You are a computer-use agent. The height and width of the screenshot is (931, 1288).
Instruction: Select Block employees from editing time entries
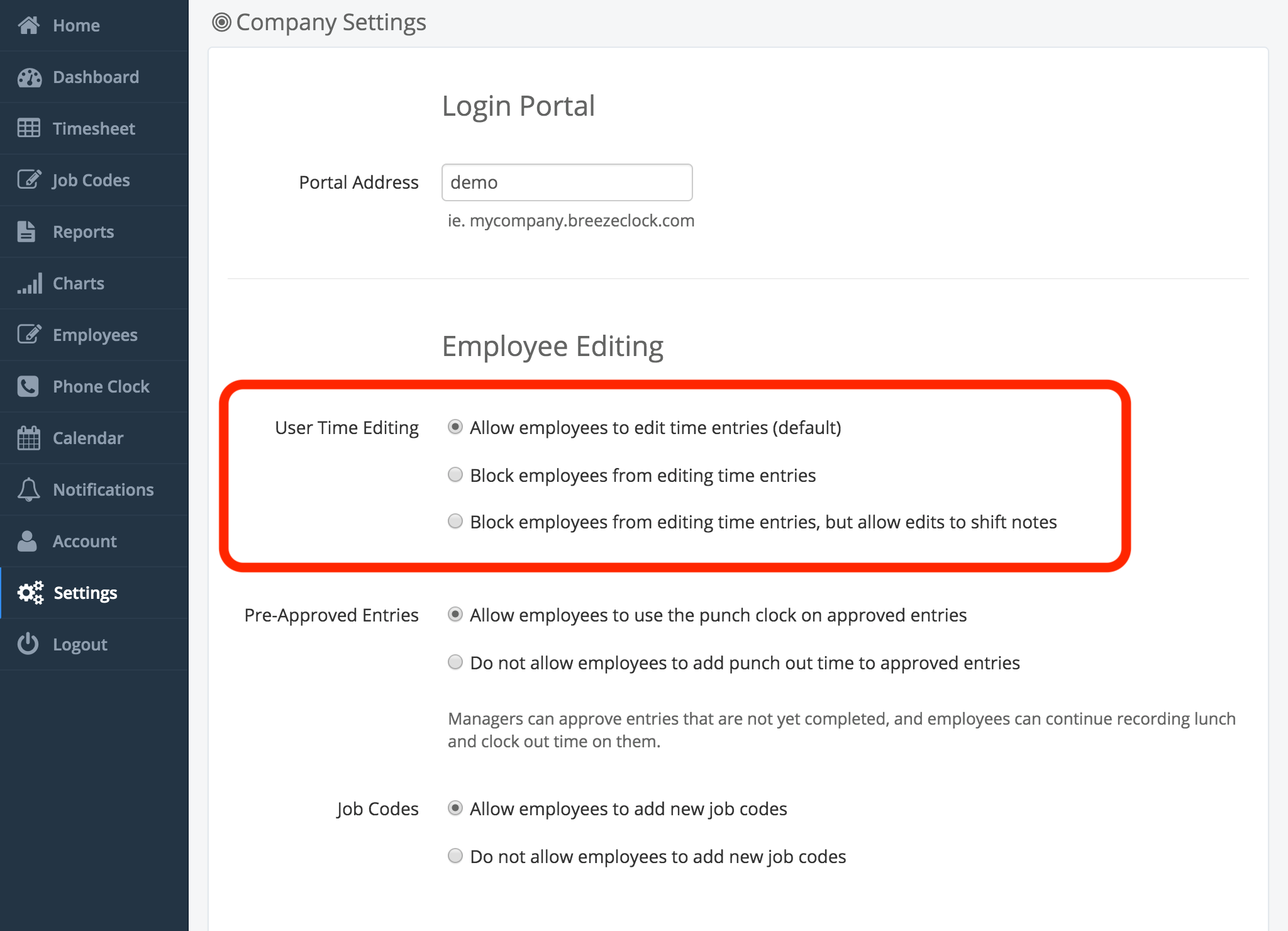pyautogui.click(x=455, y=475)
